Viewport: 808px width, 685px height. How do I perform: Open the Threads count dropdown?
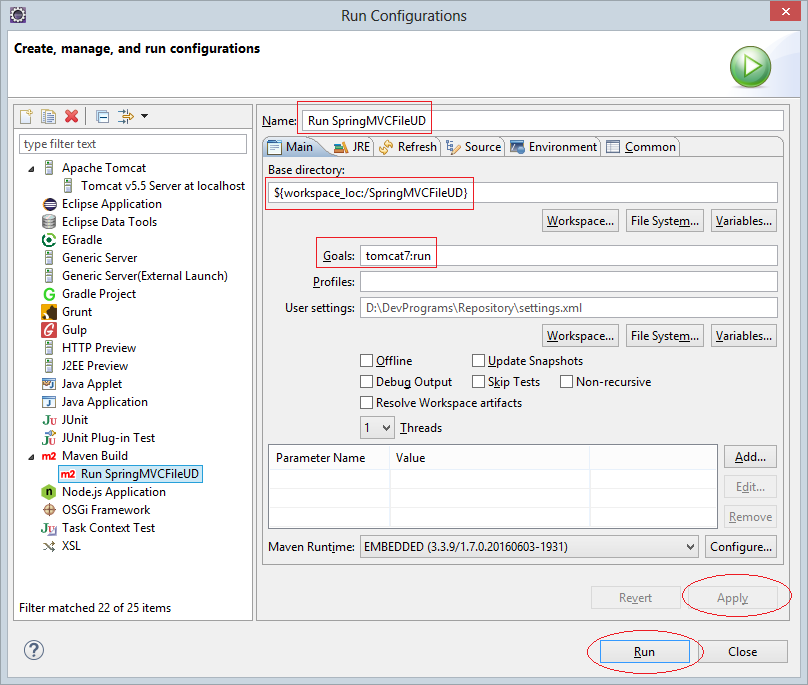point(377,428)
